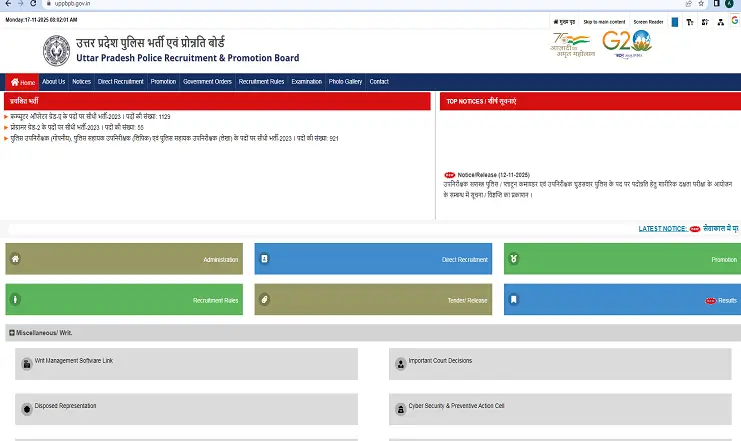The width and height of the screenshot is (741, 441).
Task: Select the blue theme color swatch
Action: 675,22
